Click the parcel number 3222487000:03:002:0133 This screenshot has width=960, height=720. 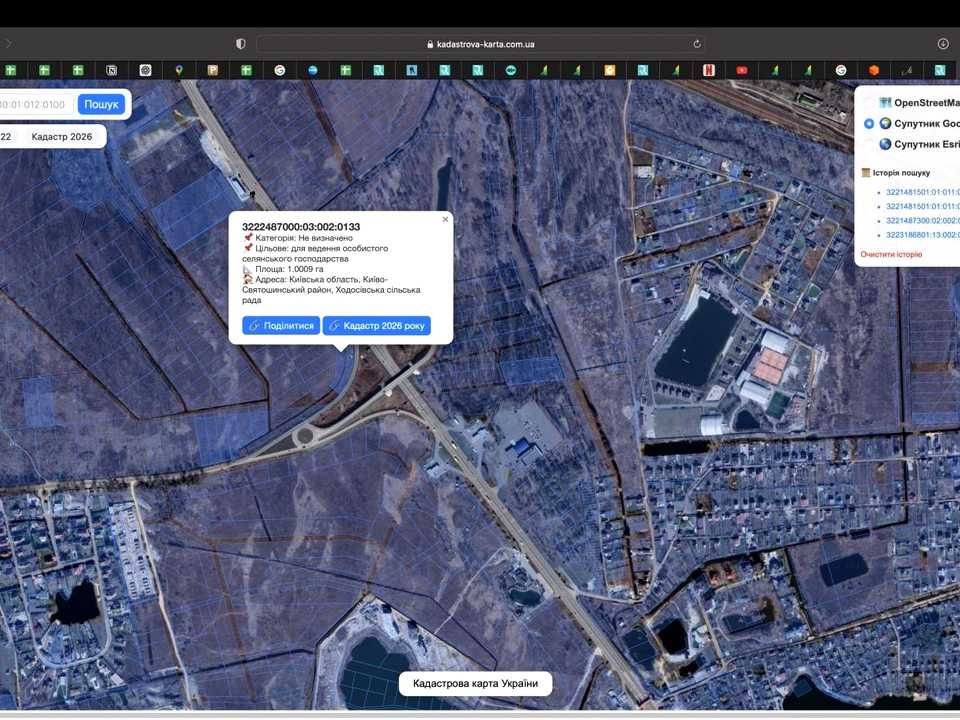pos(301,227)
